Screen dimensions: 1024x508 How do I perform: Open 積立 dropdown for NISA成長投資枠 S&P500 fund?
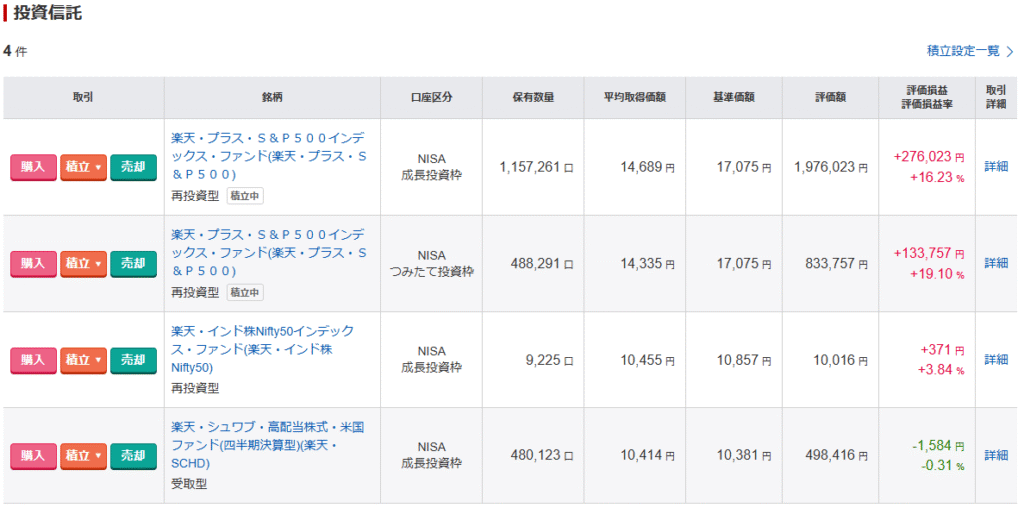(x=83, y=167)
